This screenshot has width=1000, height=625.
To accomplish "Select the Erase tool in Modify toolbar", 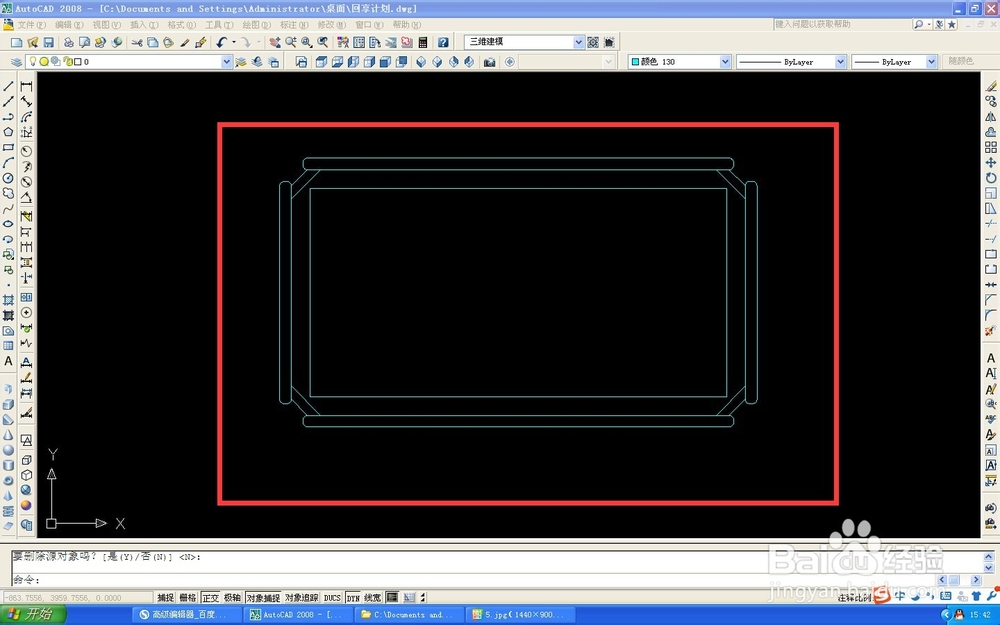I will [x=990, y=85].
